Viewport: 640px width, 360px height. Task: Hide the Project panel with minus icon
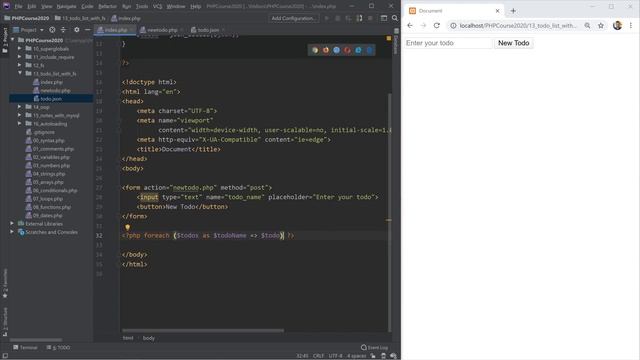[87, 30]
